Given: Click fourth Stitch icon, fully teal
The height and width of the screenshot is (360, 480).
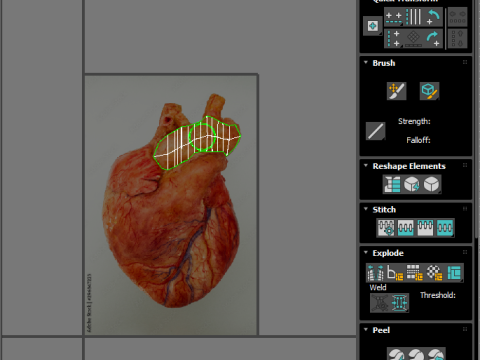Looking at the screenshot, I should coord(445,228).
